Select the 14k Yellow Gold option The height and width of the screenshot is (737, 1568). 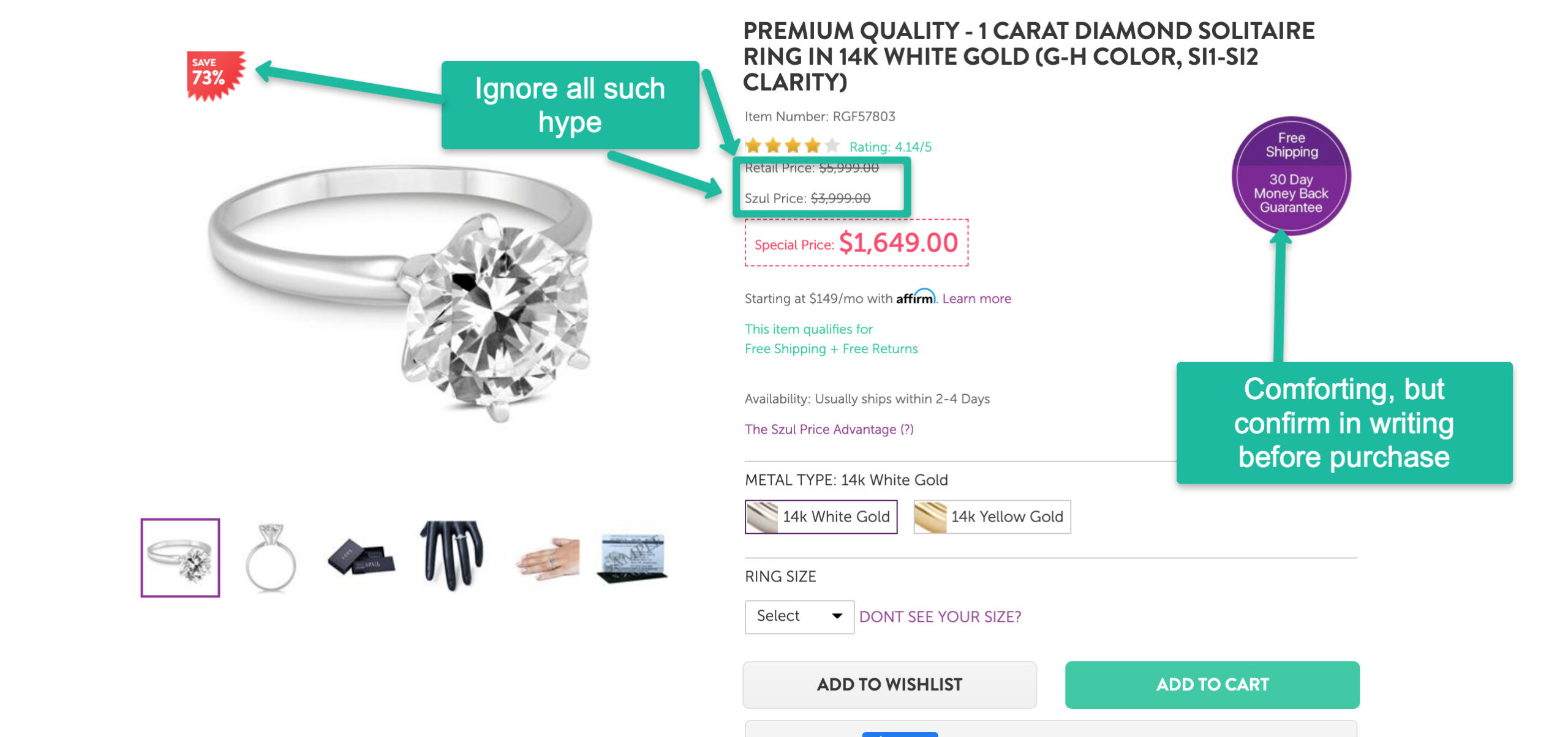992,517
